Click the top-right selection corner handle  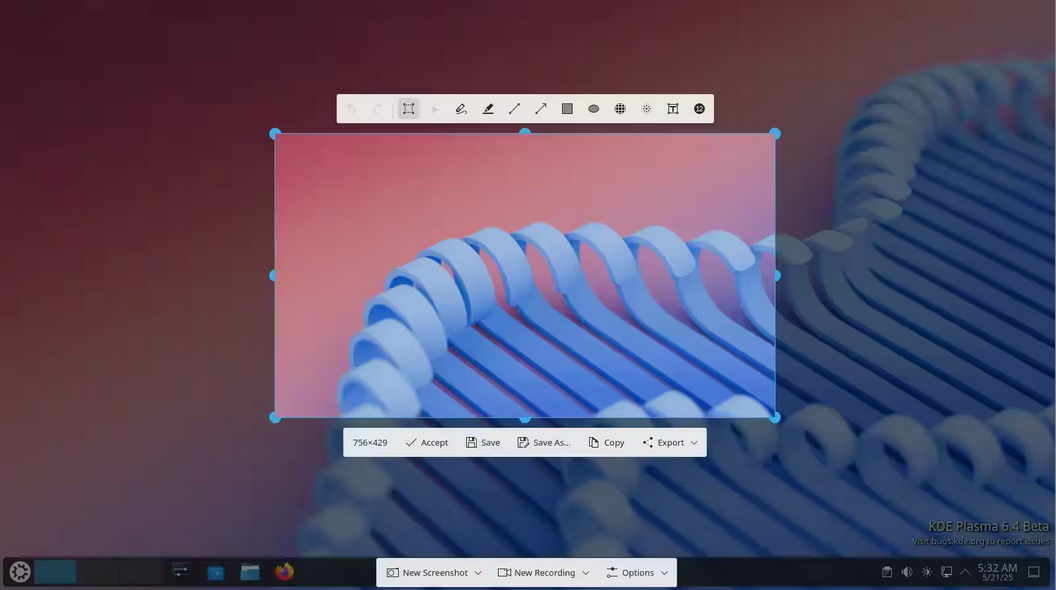775,134
